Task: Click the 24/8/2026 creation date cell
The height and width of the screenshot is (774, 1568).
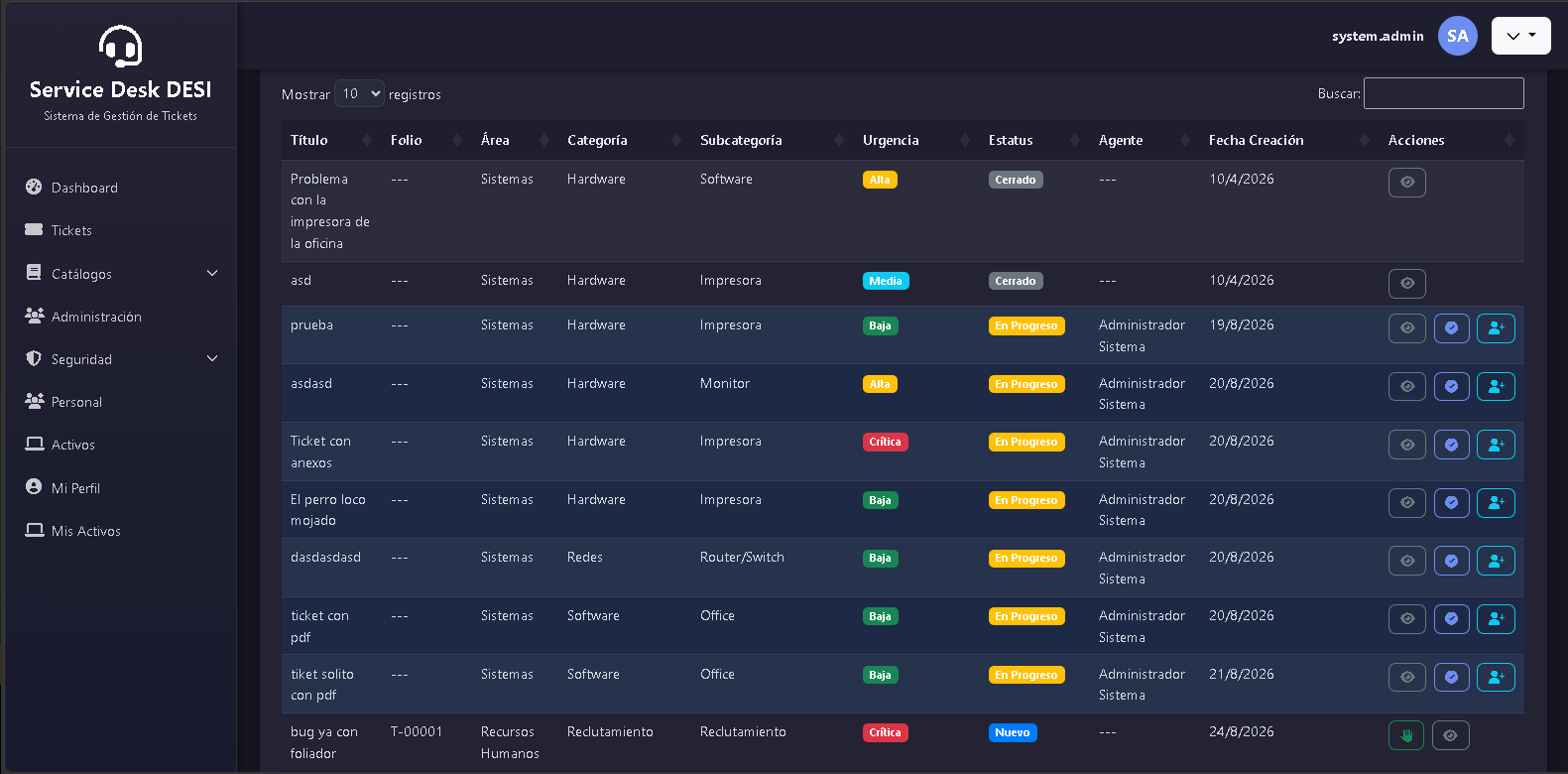Action: 1242,731
